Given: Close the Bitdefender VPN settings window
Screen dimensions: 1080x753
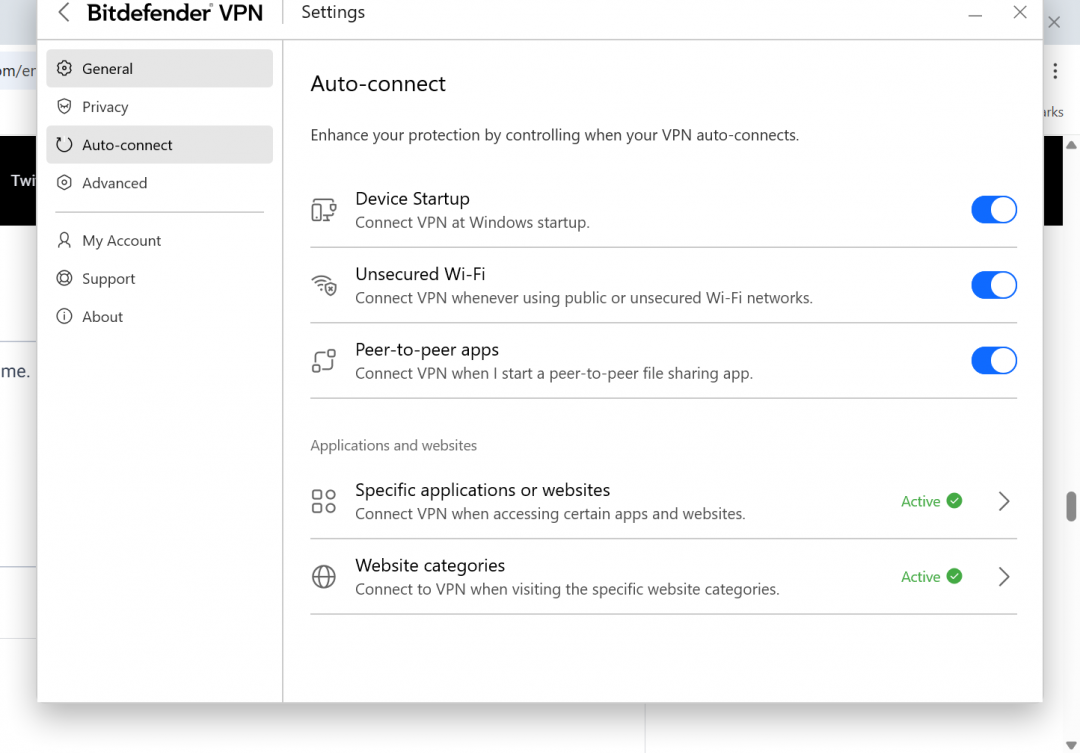Looking at the screenshot, I should coord(1020,12).
